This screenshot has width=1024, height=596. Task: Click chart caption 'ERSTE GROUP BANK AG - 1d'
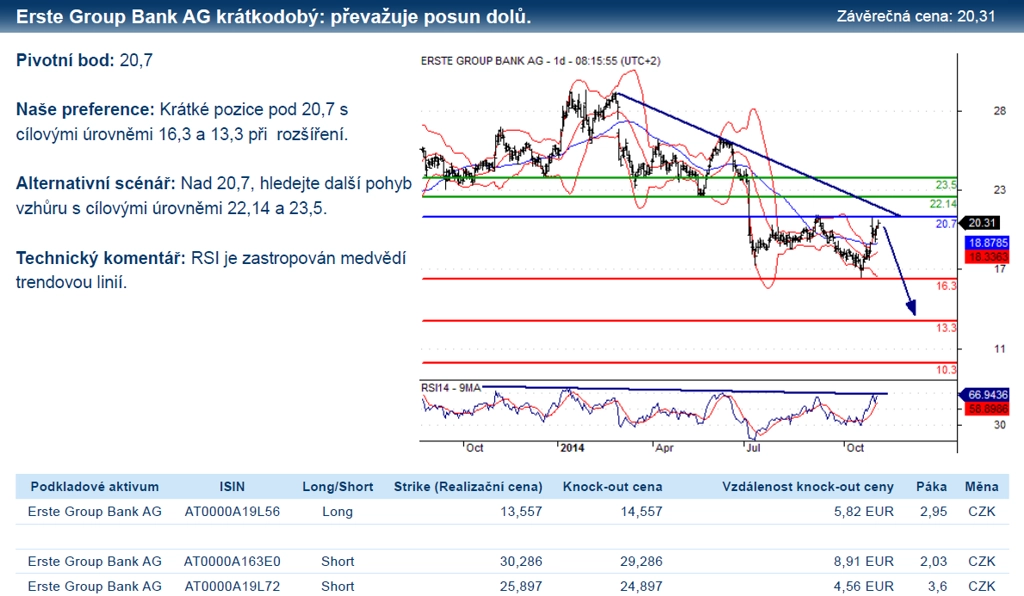[x=493, y=61]
